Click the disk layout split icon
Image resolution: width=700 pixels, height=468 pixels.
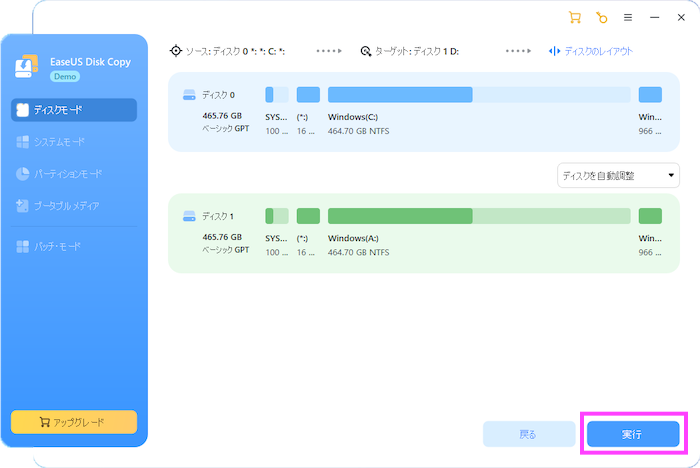554,51
